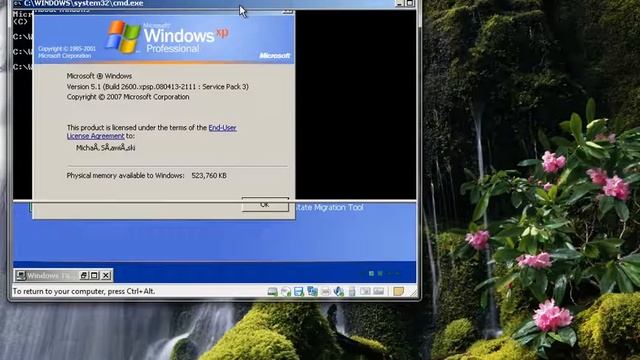Click the floppy drive status icon
Screen dimensions: 640x360
point(299,291)
